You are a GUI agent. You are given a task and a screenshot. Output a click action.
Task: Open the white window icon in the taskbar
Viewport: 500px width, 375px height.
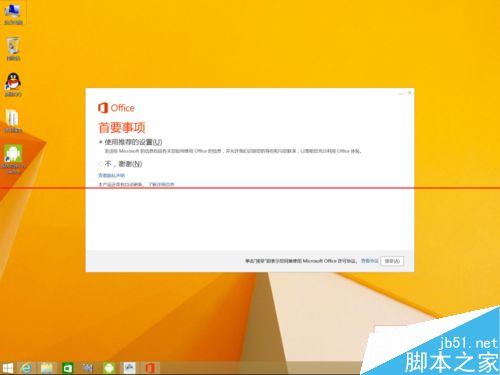click(x=129, y=368)
